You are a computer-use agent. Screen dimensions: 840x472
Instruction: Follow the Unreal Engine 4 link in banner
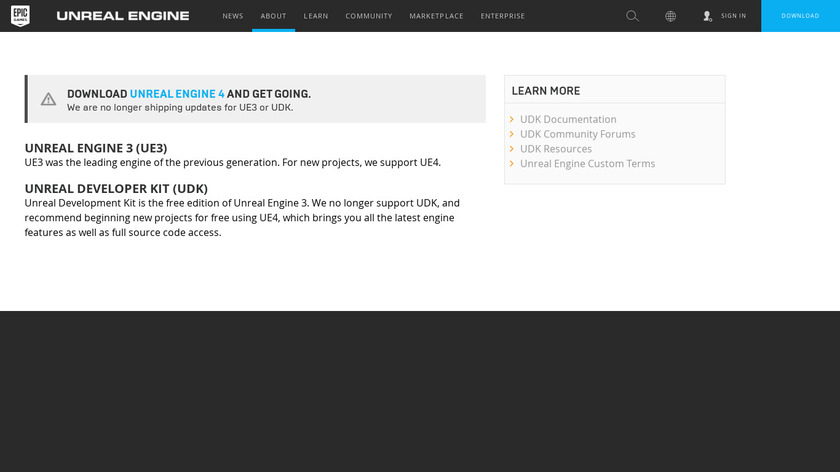click(x=177, y=94)
